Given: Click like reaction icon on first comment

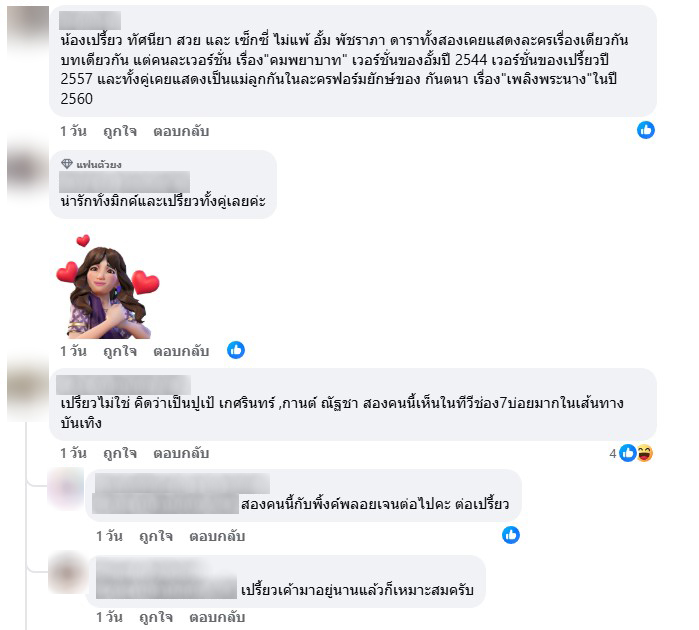Looking at the screenshot, I should [646, 130].
